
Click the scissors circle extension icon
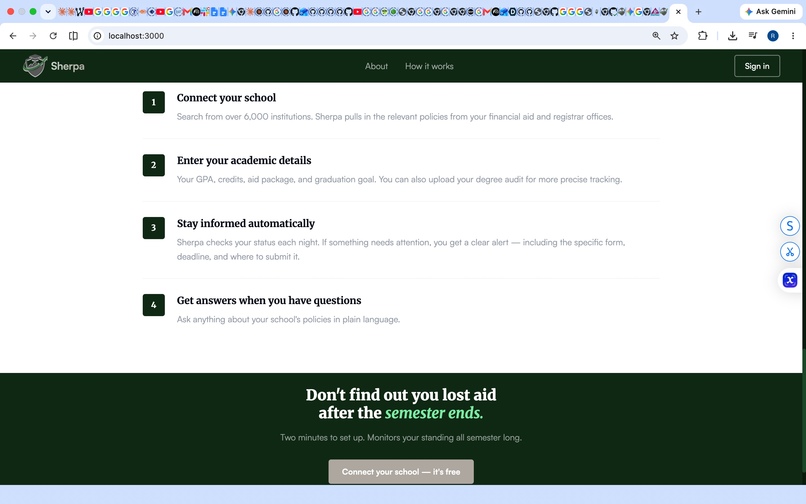[790, 251]
